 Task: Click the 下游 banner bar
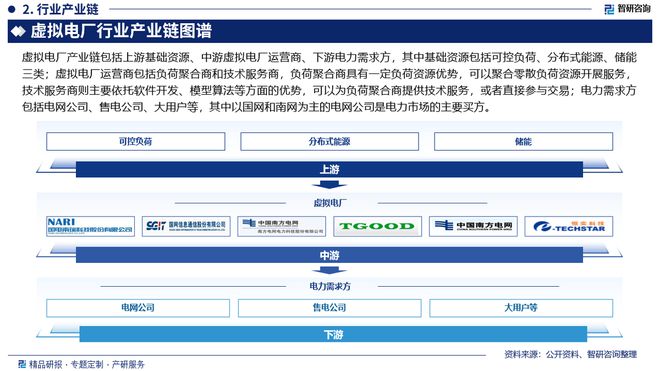(333, 334)
